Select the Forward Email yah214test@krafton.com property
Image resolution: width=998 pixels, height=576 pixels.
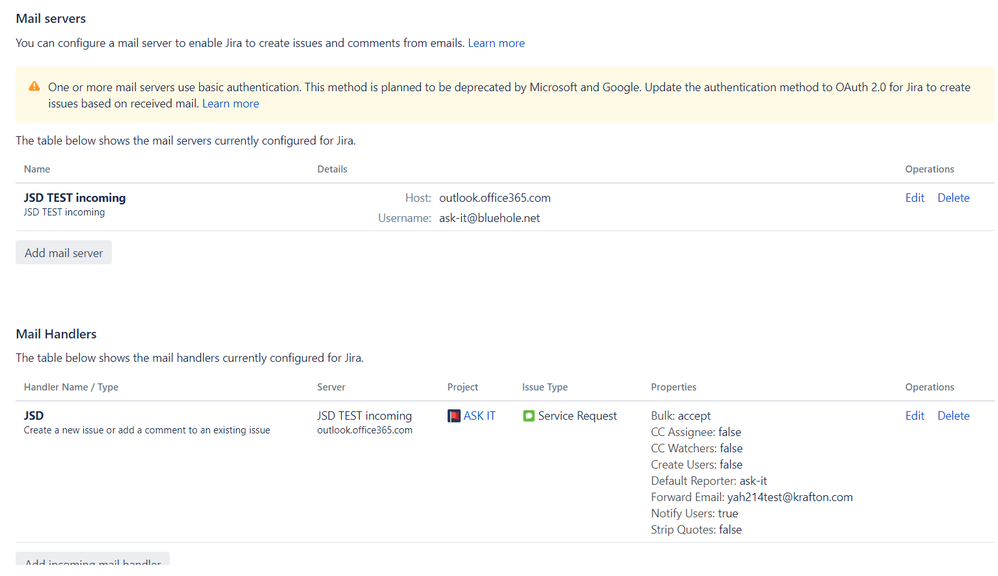[752, 497]
